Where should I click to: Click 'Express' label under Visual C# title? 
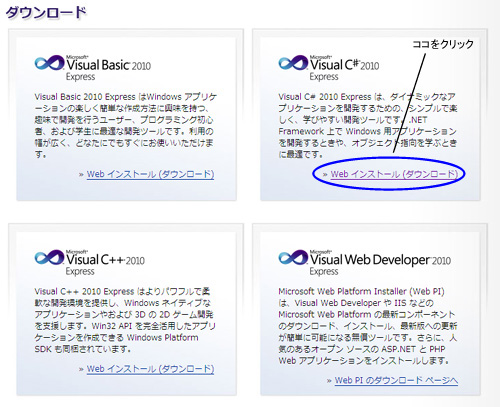[x=324, y=77]
